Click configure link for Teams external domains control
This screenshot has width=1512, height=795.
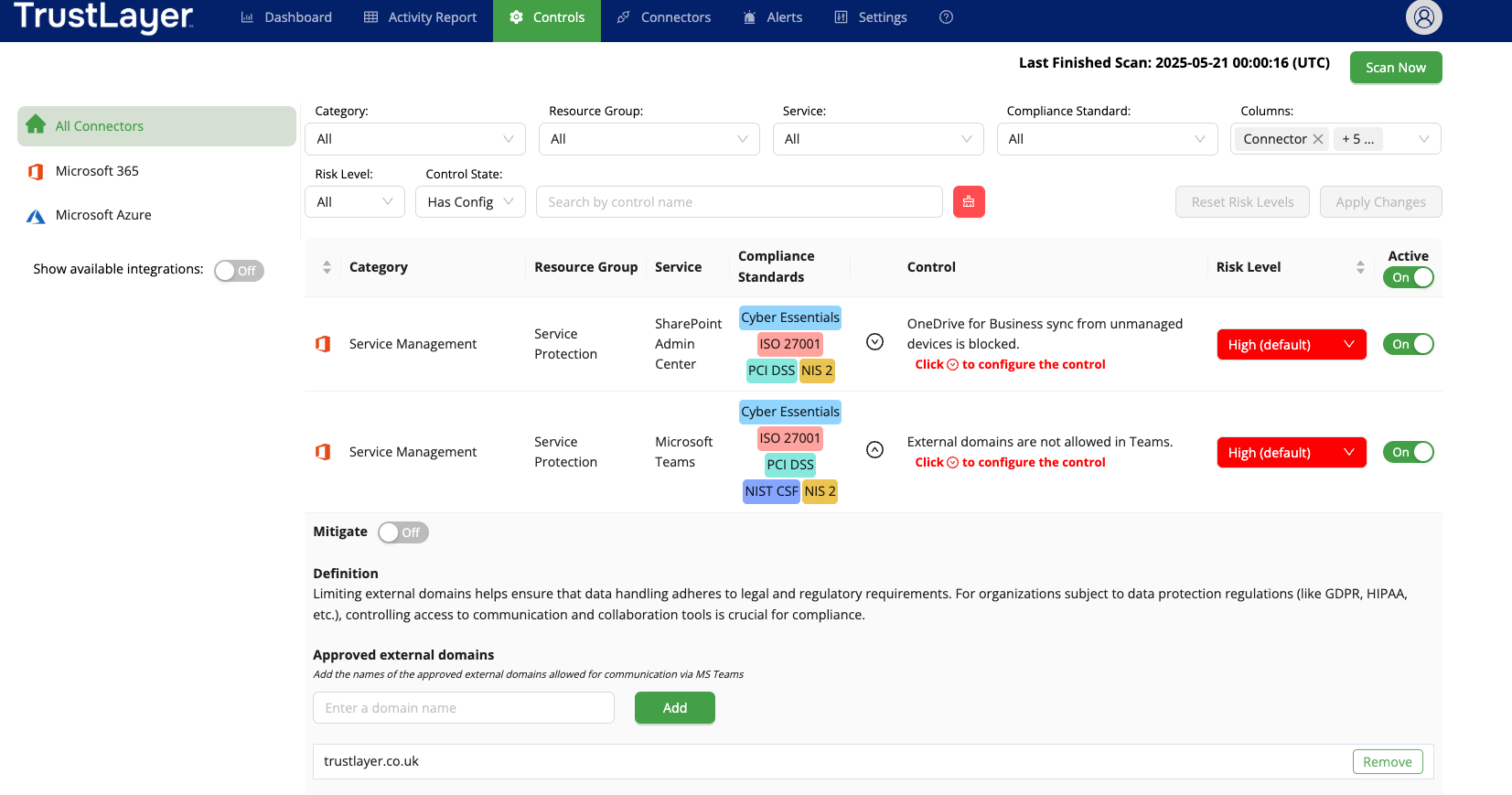coord(1010,462)
